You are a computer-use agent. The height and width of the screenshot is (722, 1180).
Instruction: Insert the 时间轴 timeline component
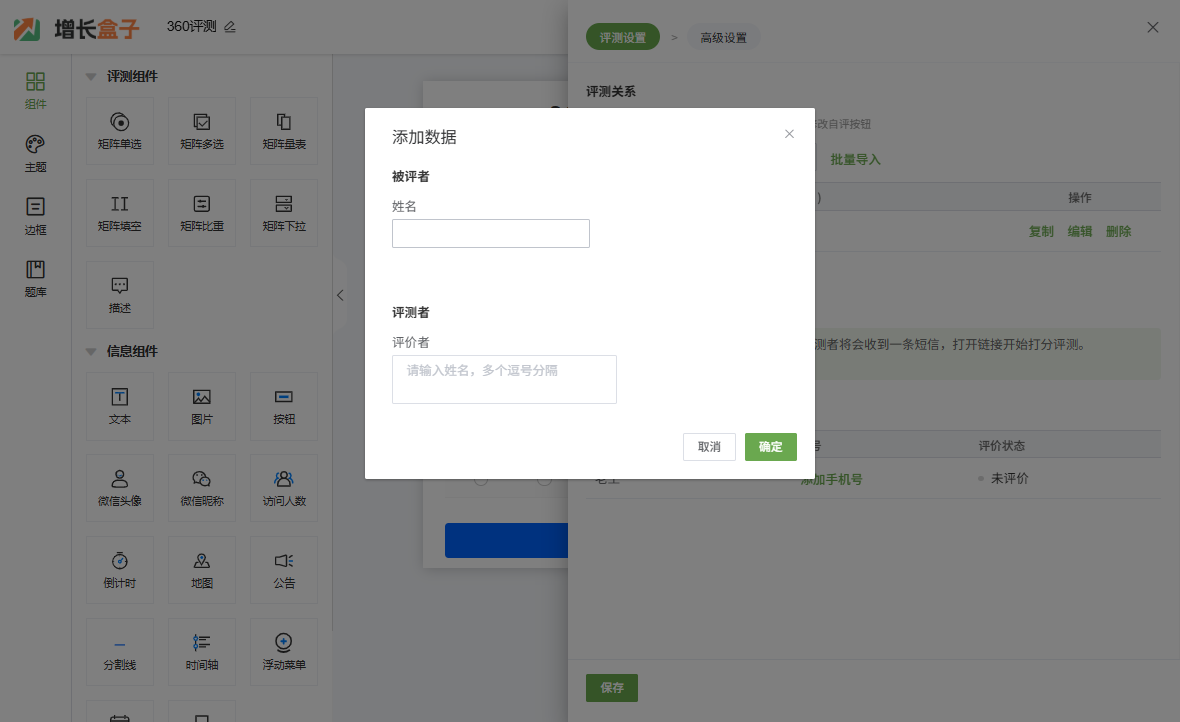(x=202, y=652)
